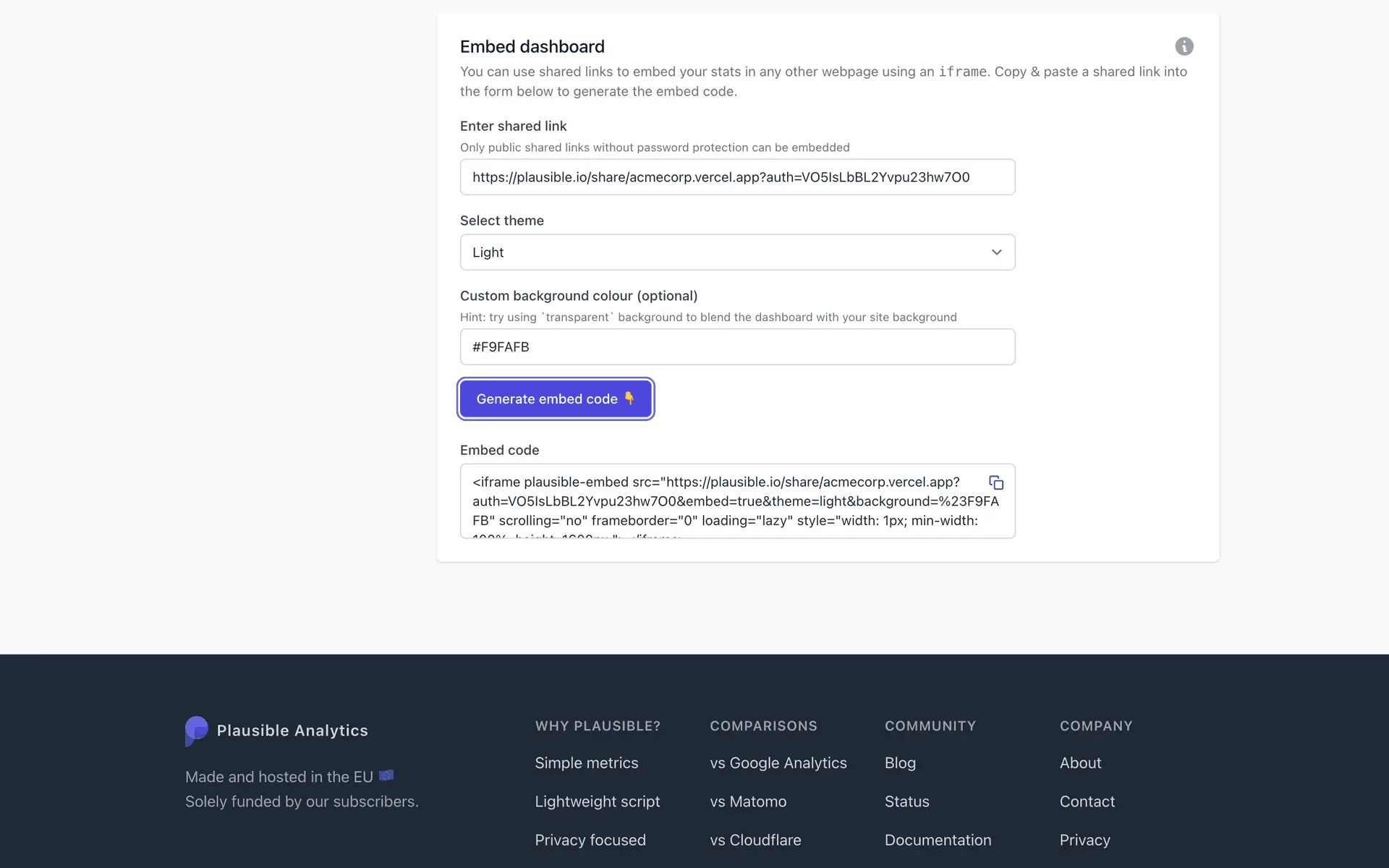Open the Select theme dropdown
This screenshot has width=1389, height=868.
point(736,252)
